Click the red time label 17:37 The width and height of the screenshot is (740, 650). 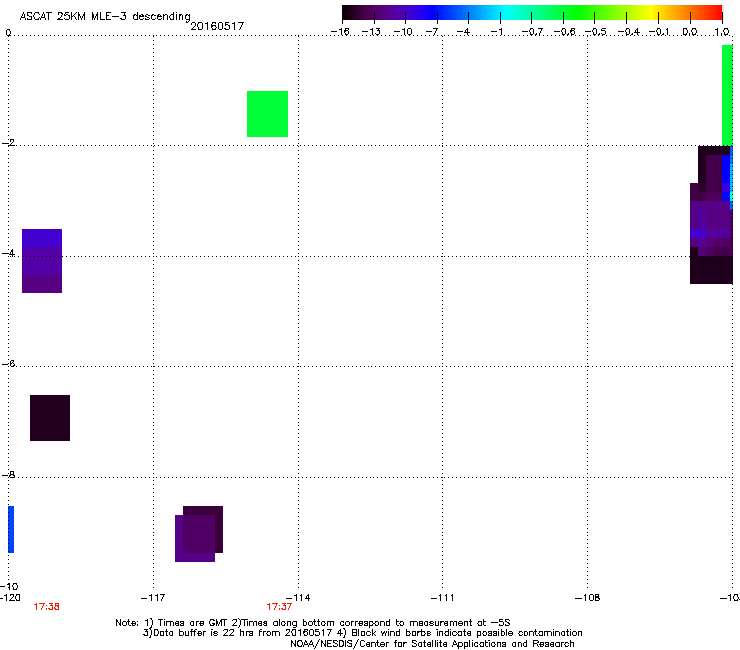[279, 607]
